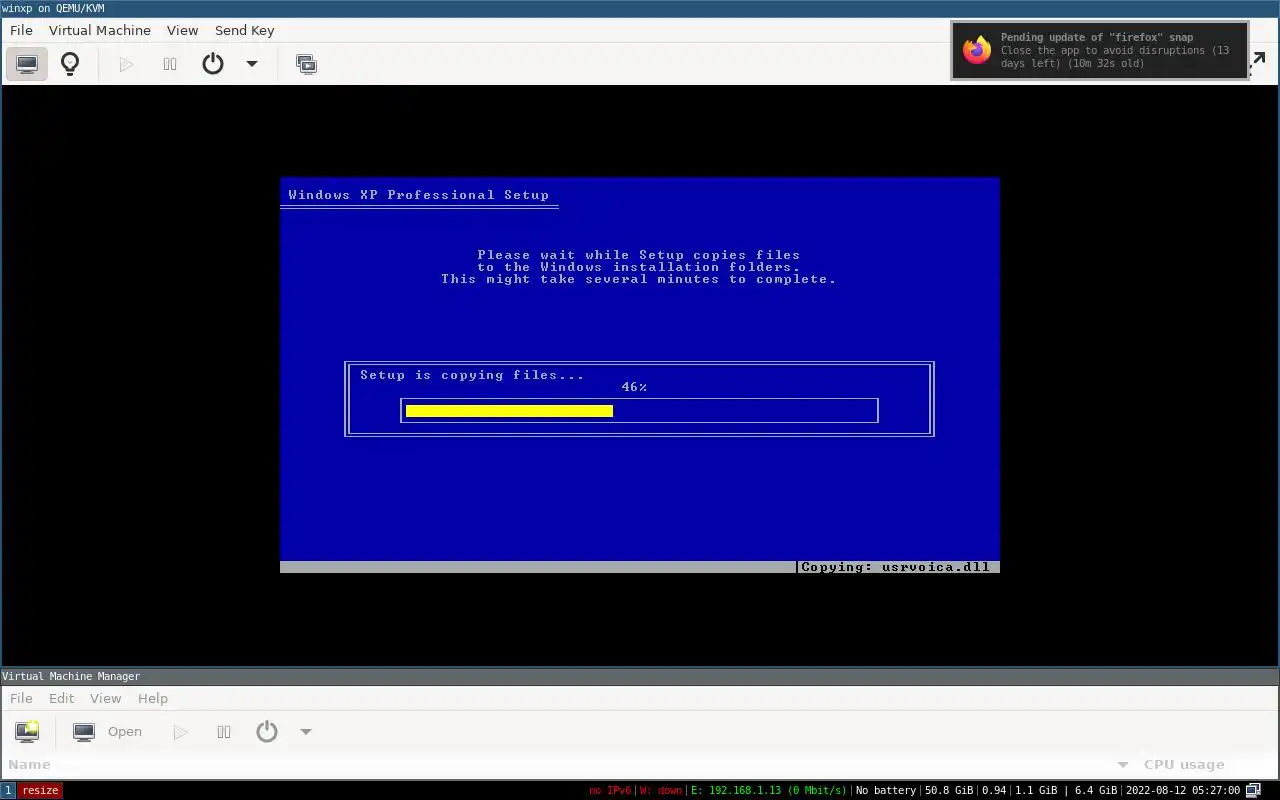
Task: Click the red resize mode indicator
Action: coord(40,790)
